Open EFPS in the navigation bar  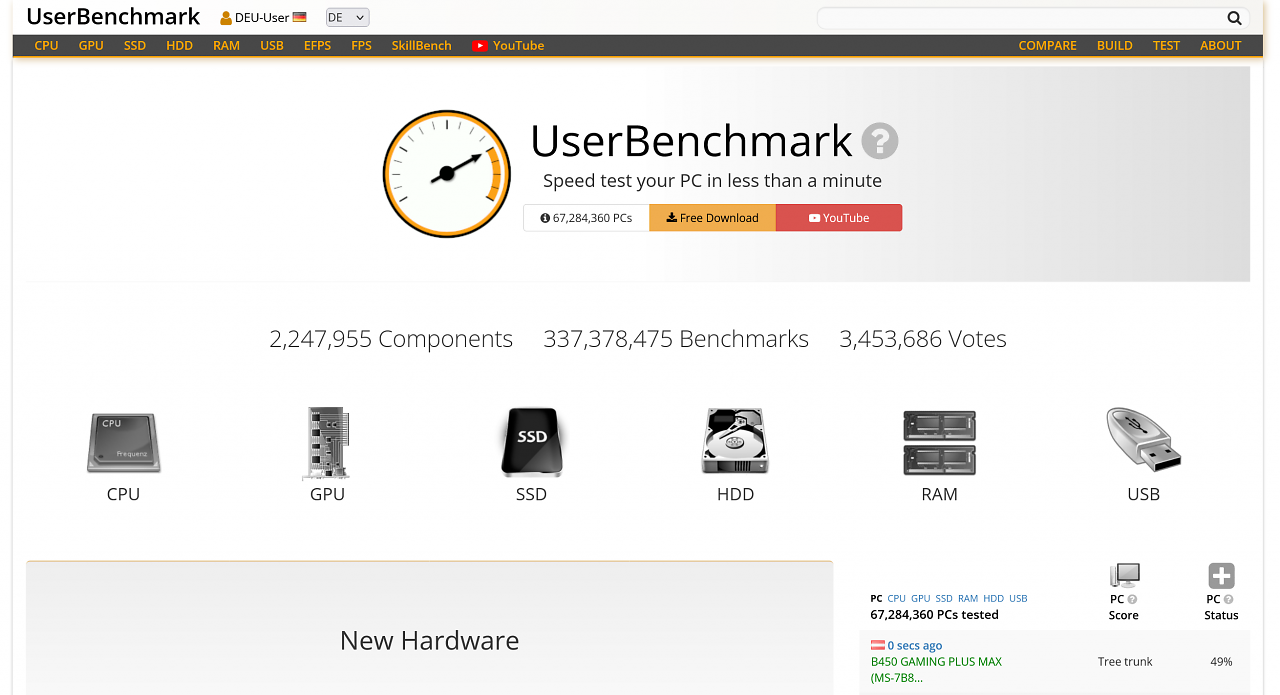tap(317, 46)
